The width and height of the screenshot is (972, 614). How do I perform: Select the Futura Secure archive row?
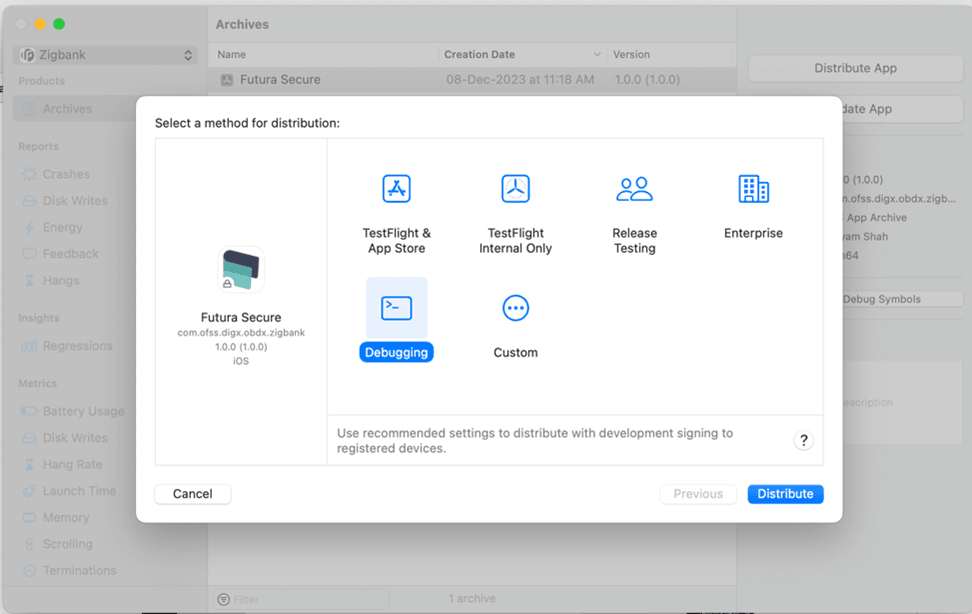[x=472, y=79]
